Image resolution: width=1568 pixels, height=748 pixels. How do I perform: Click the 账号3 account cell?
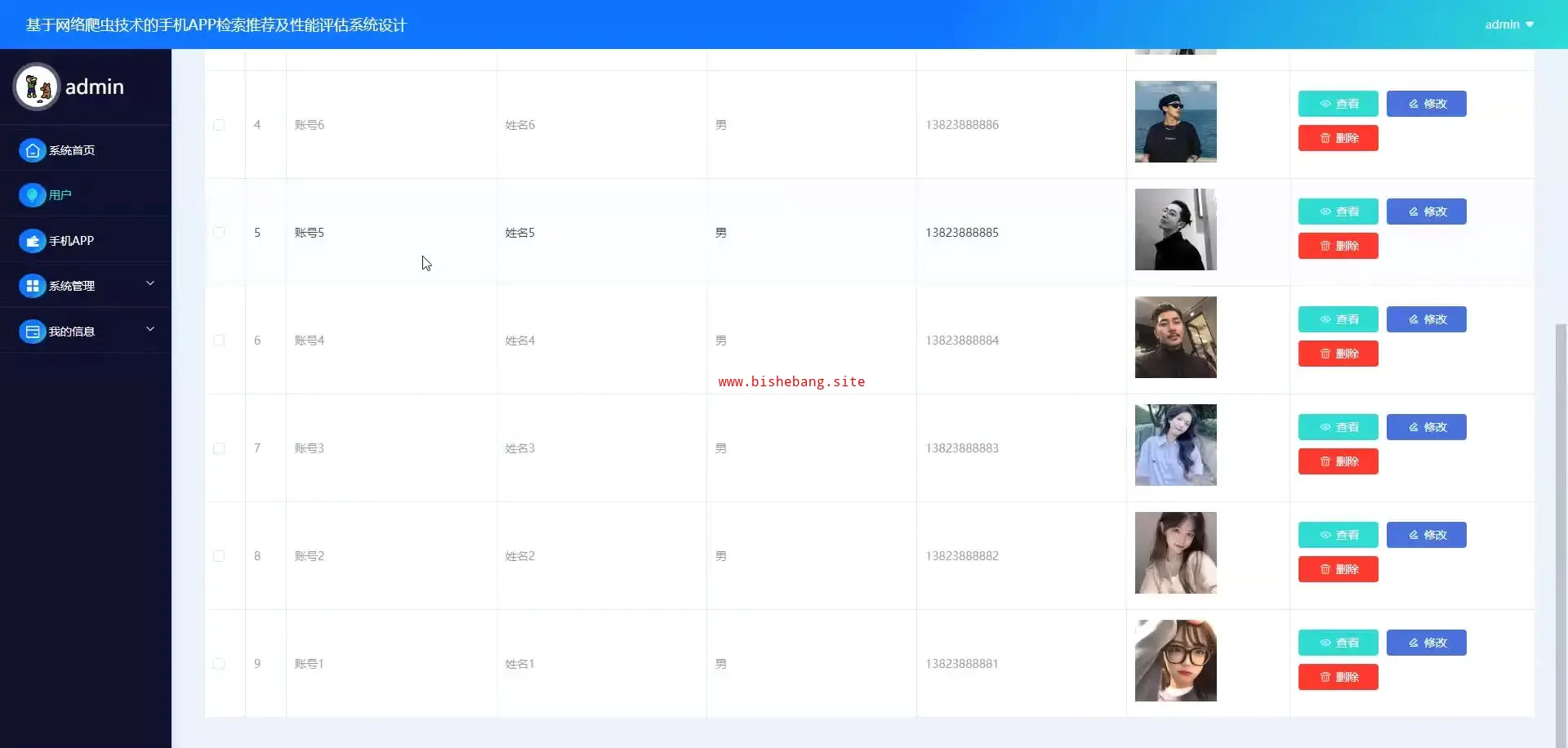(x=391, y=448)
